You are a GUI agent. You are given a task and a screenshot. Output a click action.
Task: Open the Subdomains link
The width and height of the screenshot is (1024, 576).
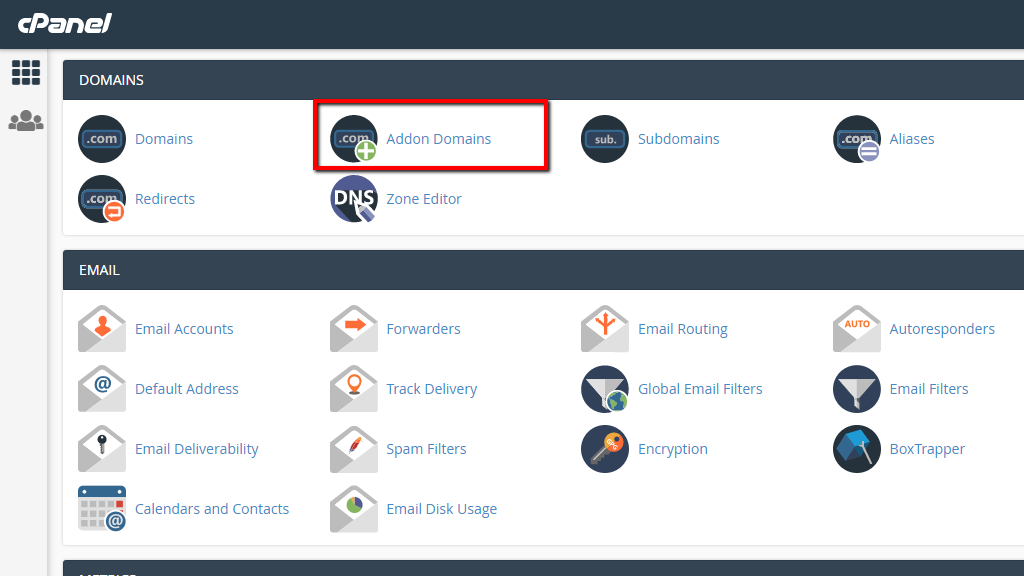click(679, 139)
